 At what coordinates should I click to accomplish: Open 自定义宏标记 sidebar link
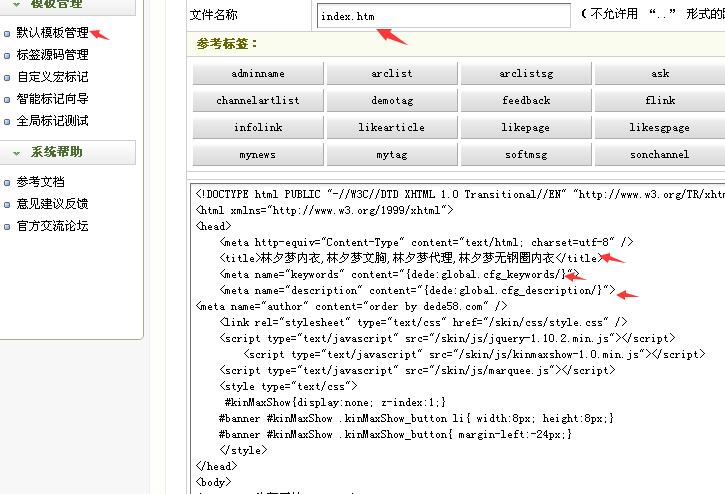tap(52, 77)
